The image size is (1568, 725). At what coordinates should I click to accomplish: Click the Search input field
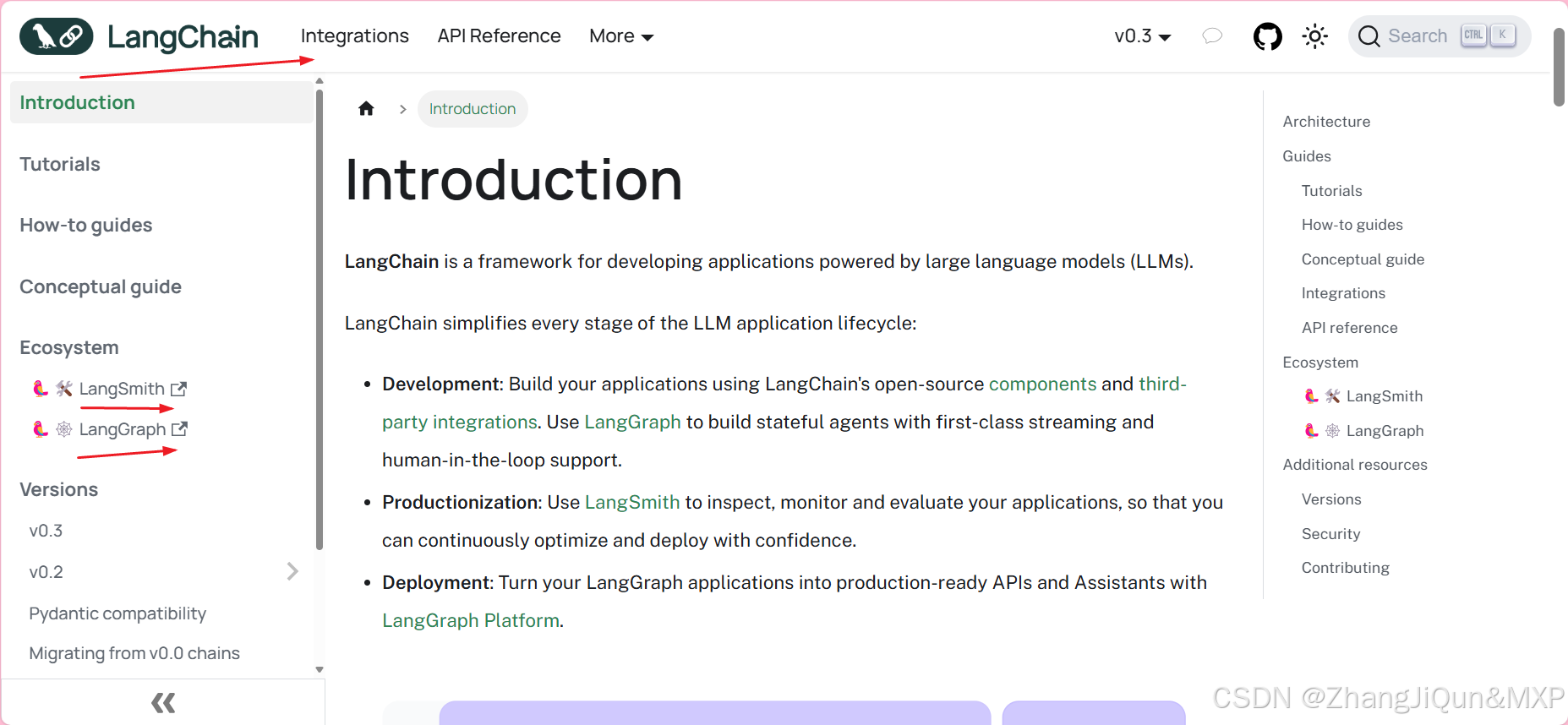coord(1439,36)
